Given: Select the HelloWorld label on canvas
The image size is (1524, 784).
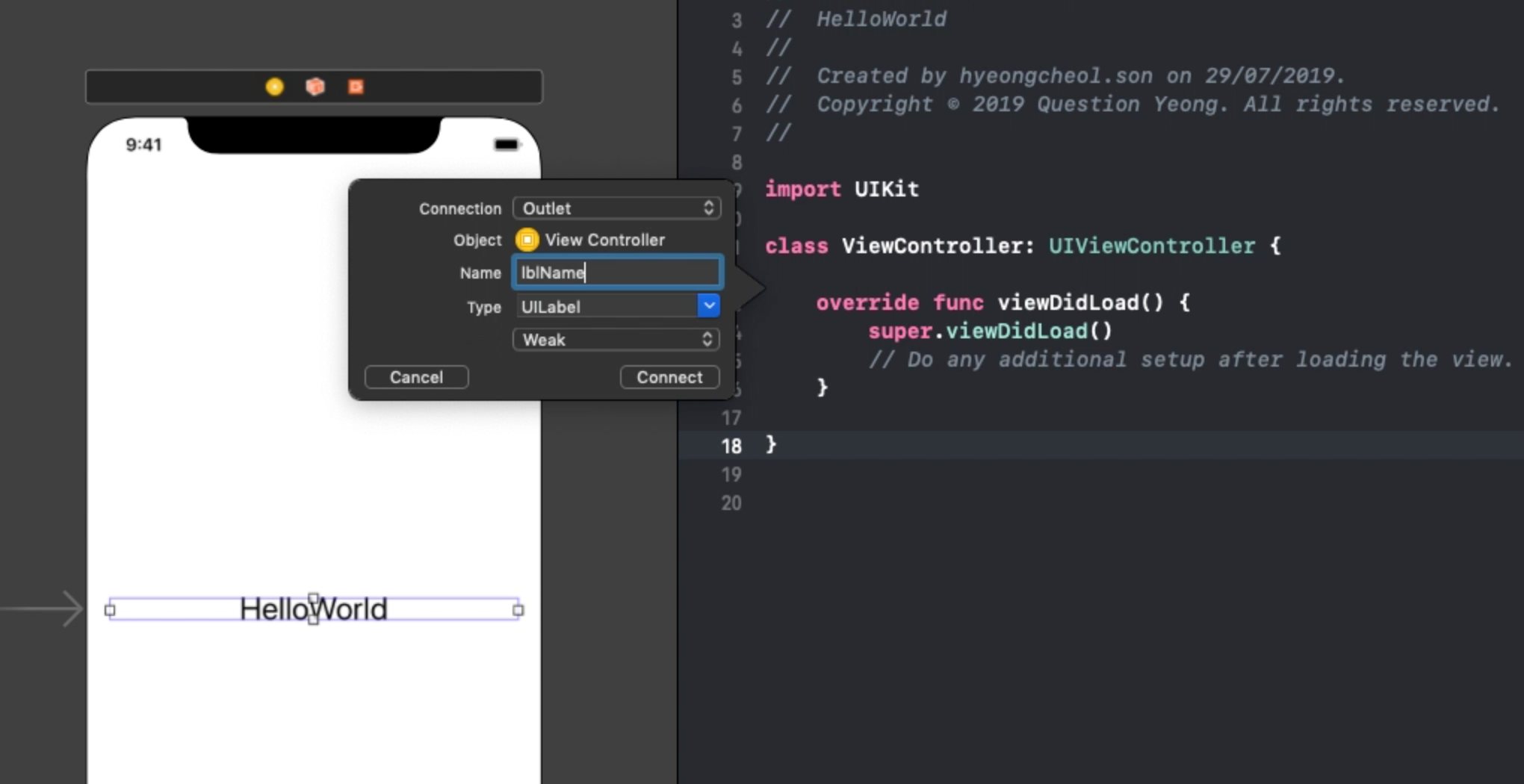Looking at the screenshot, I should click(x=314, y=609).
